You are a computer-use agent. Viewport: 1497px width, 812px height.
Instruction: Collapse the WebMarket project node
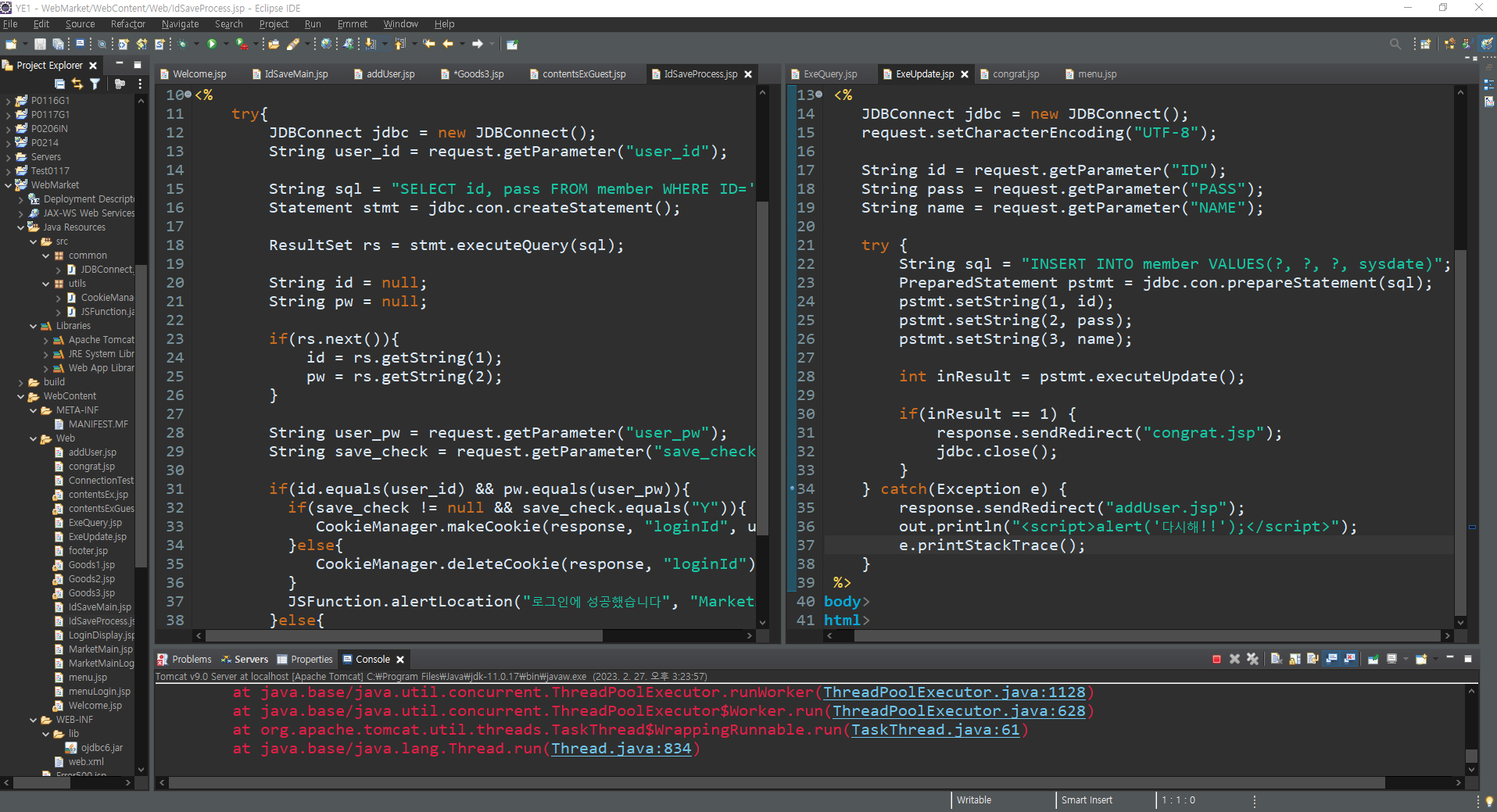(9, 185)
